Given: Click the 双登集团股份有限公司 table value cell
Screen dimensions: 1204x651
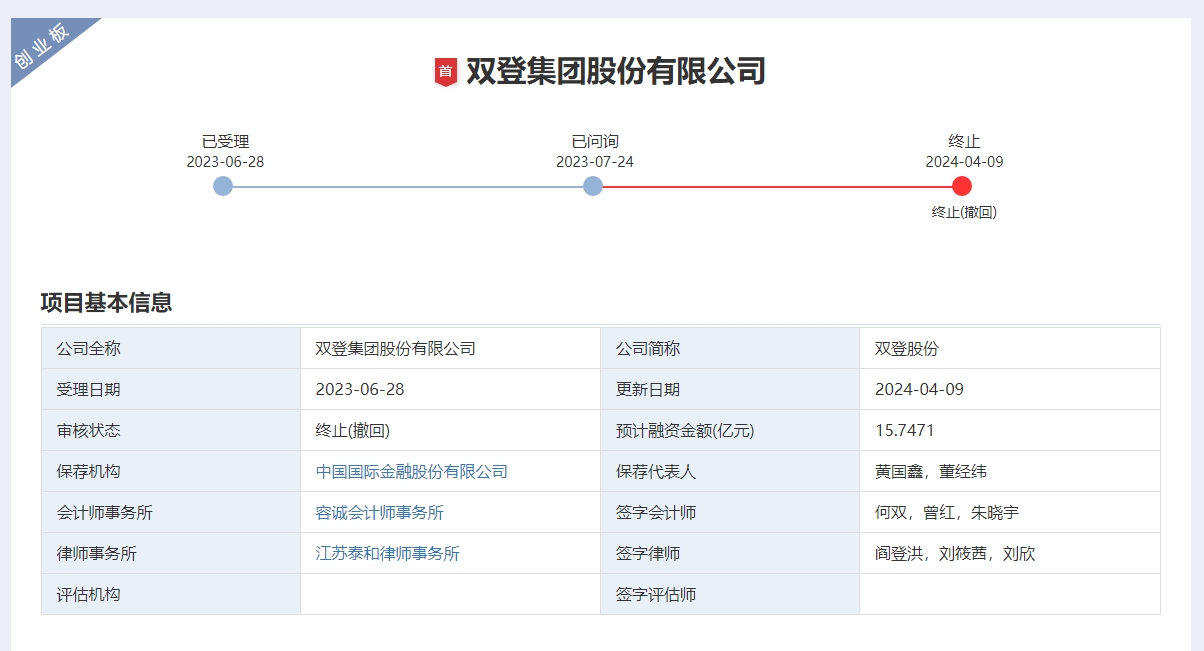Looking at the screenshot, I should click(450, 349).
